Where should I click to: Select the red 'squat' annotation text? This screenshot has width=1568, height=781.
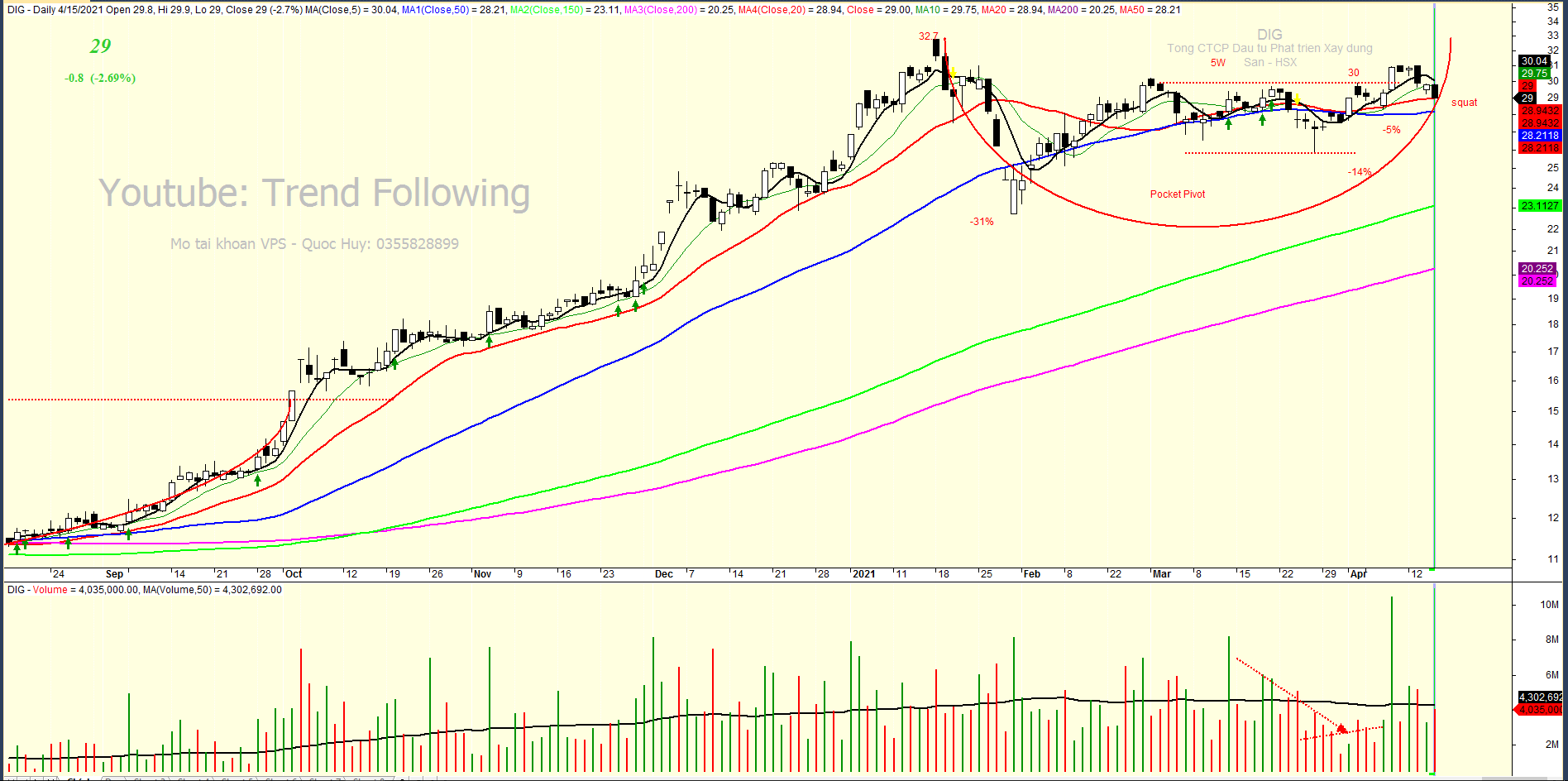(1464, 103)
